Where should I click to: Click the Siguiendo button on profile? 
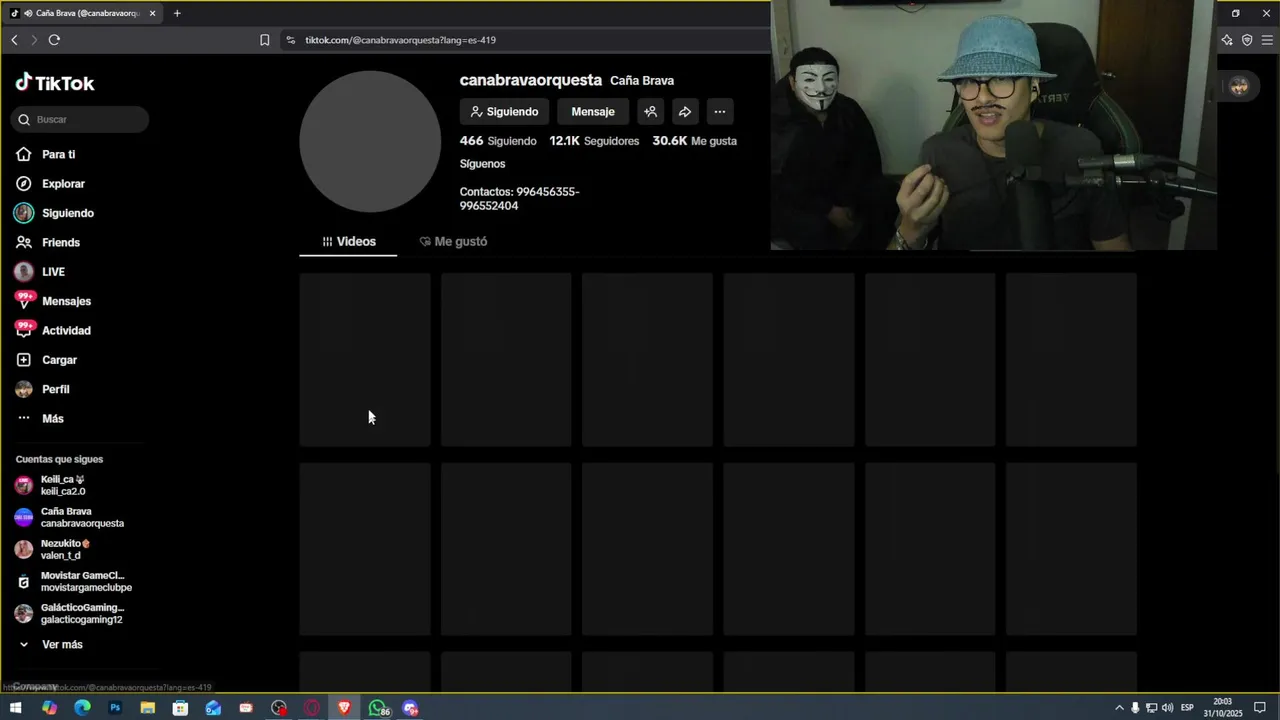pos(504,112)
